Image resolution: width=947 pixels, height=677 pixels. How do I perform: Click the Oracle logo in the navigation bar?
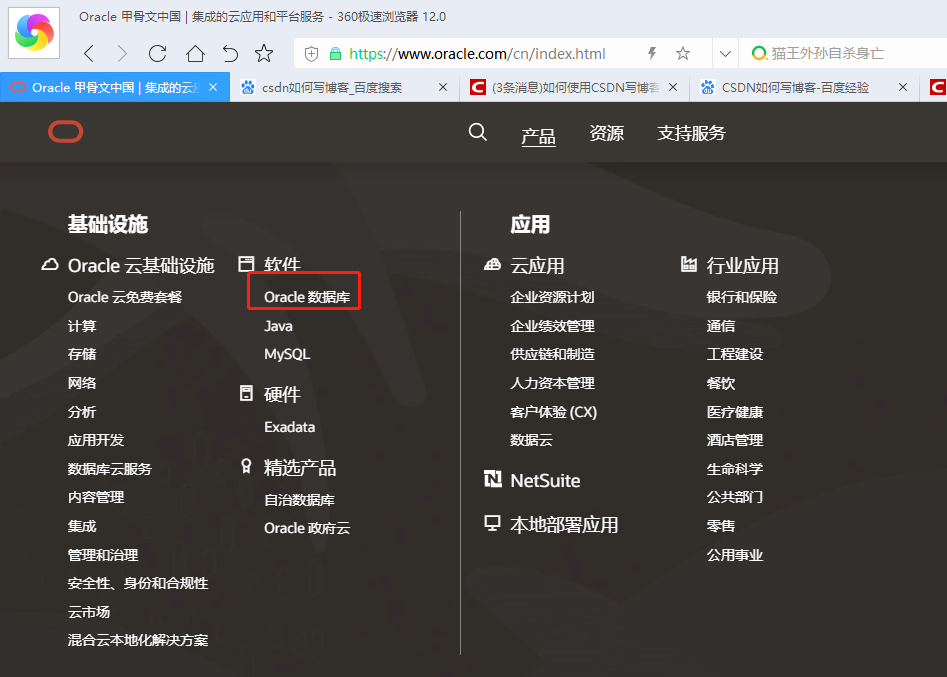[64, 132]
